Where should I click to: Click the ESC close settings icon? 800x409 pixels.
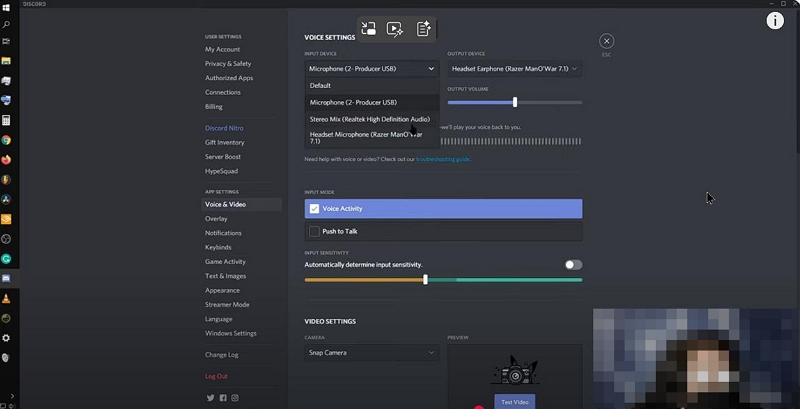click(606, 41)
